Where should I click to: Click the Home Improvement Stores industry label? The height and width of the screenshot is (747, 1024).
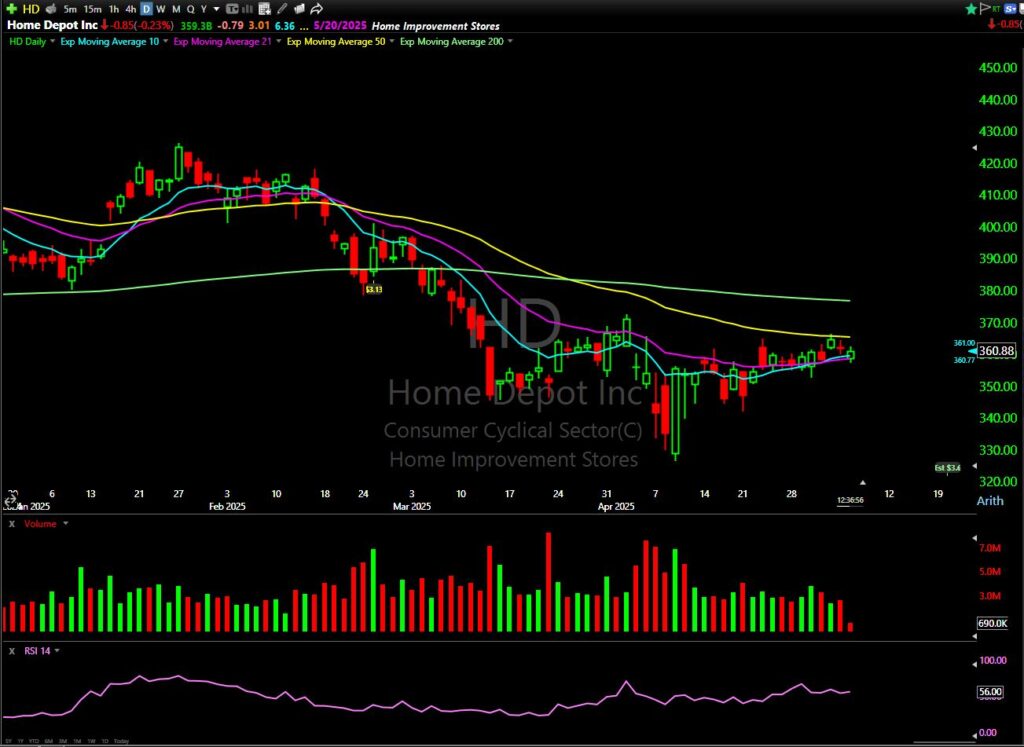point(436,26)
